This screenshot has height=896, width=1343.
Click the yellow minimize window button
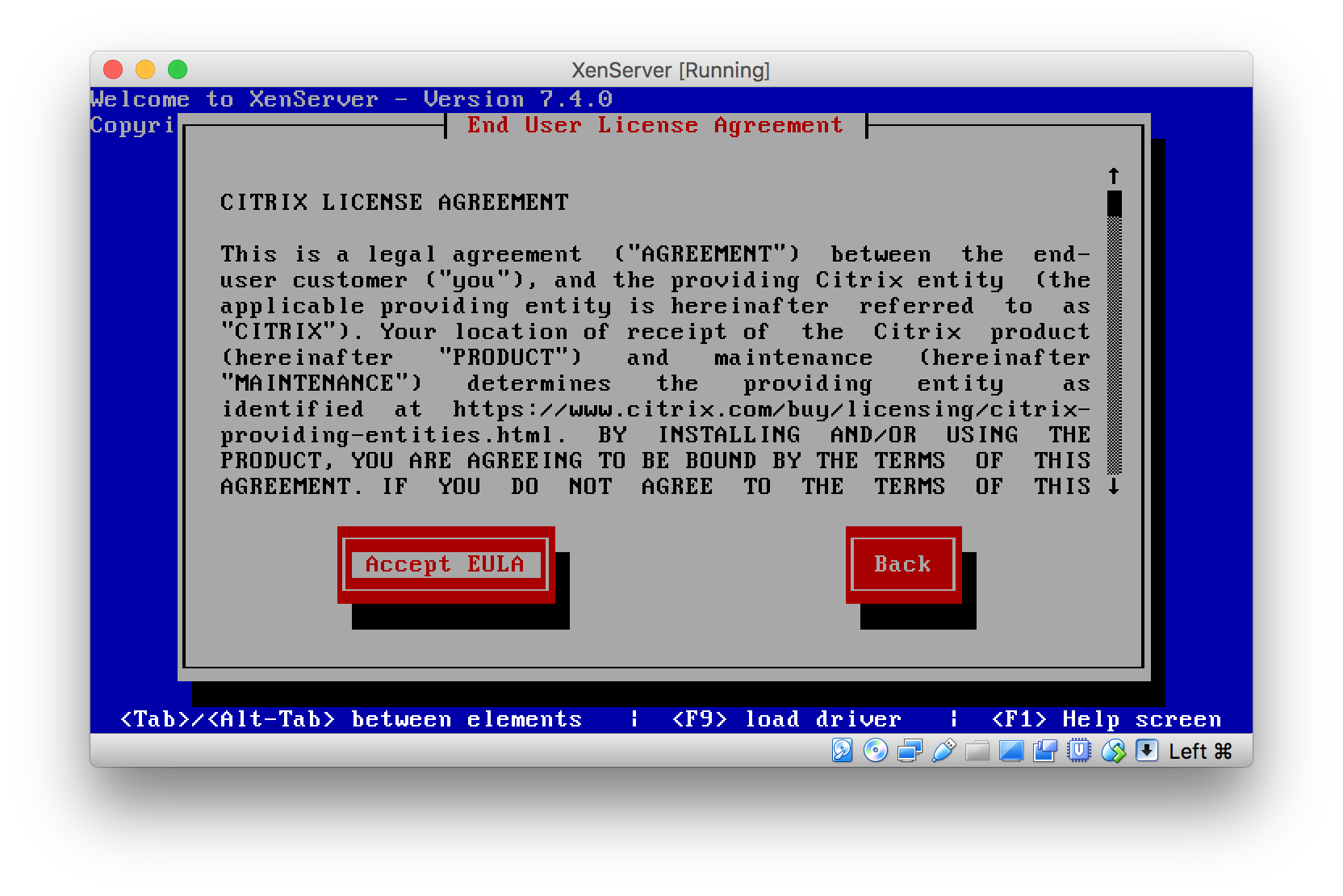(145, 69)
